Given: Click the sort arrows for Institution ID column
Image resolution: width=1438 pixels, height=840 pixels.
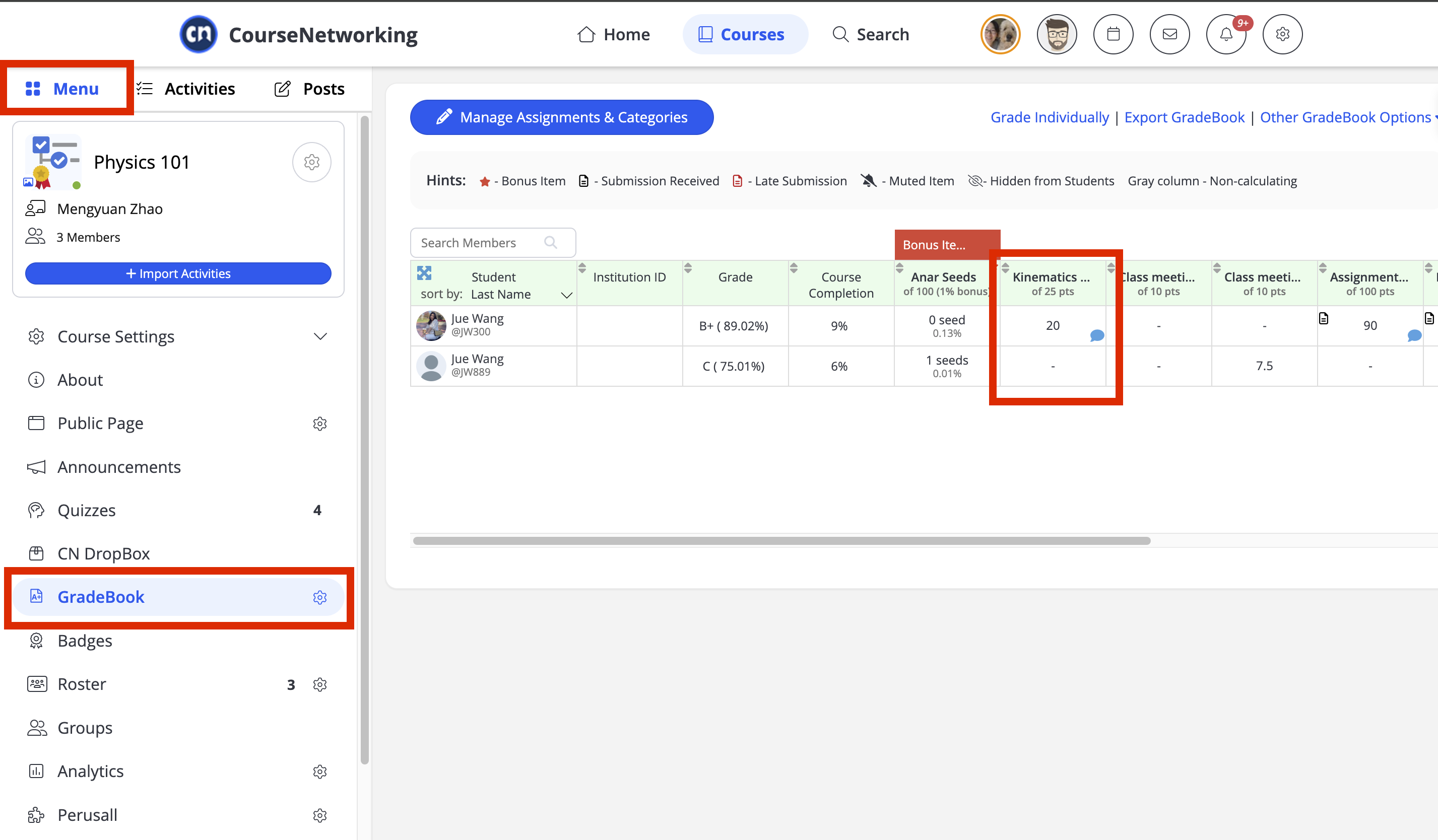Looking at the screenshot, I should click(x=582, y=268).
